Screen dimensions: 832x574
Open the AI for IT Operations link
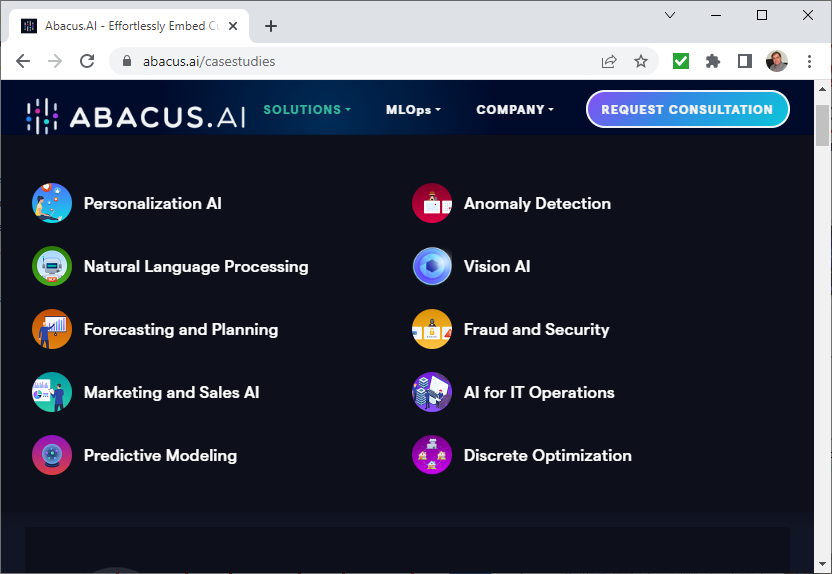point(539,392)
